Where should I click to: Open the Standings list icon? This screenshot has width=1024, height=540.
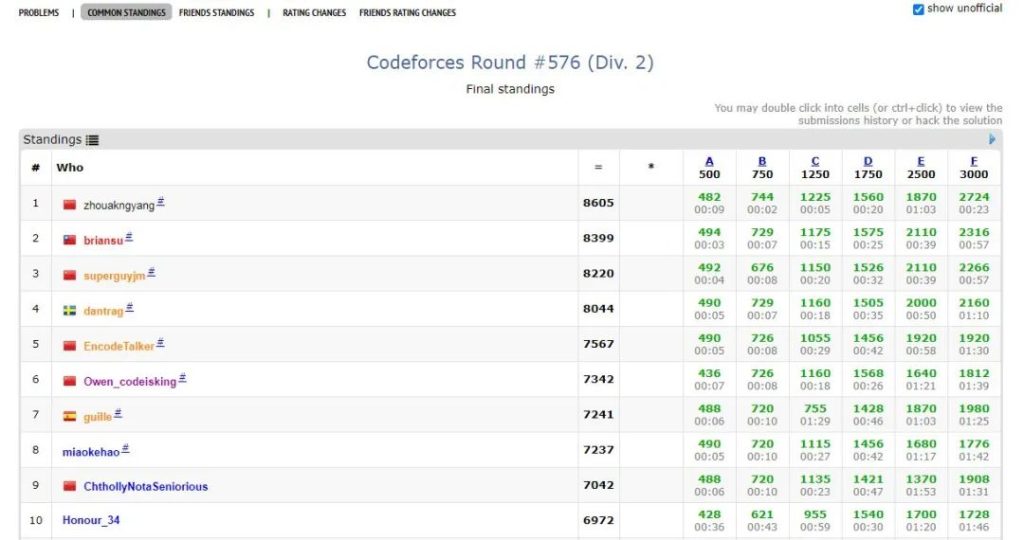click(92, 140)
